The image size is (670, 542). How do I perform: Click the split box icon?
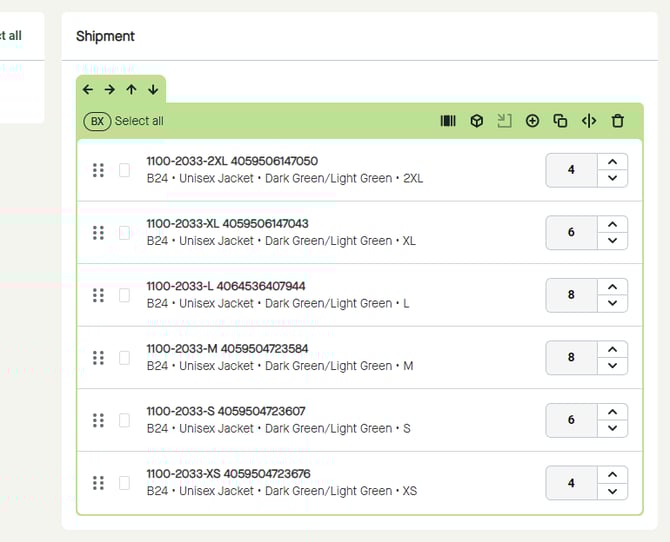click(x=589, y=121)
